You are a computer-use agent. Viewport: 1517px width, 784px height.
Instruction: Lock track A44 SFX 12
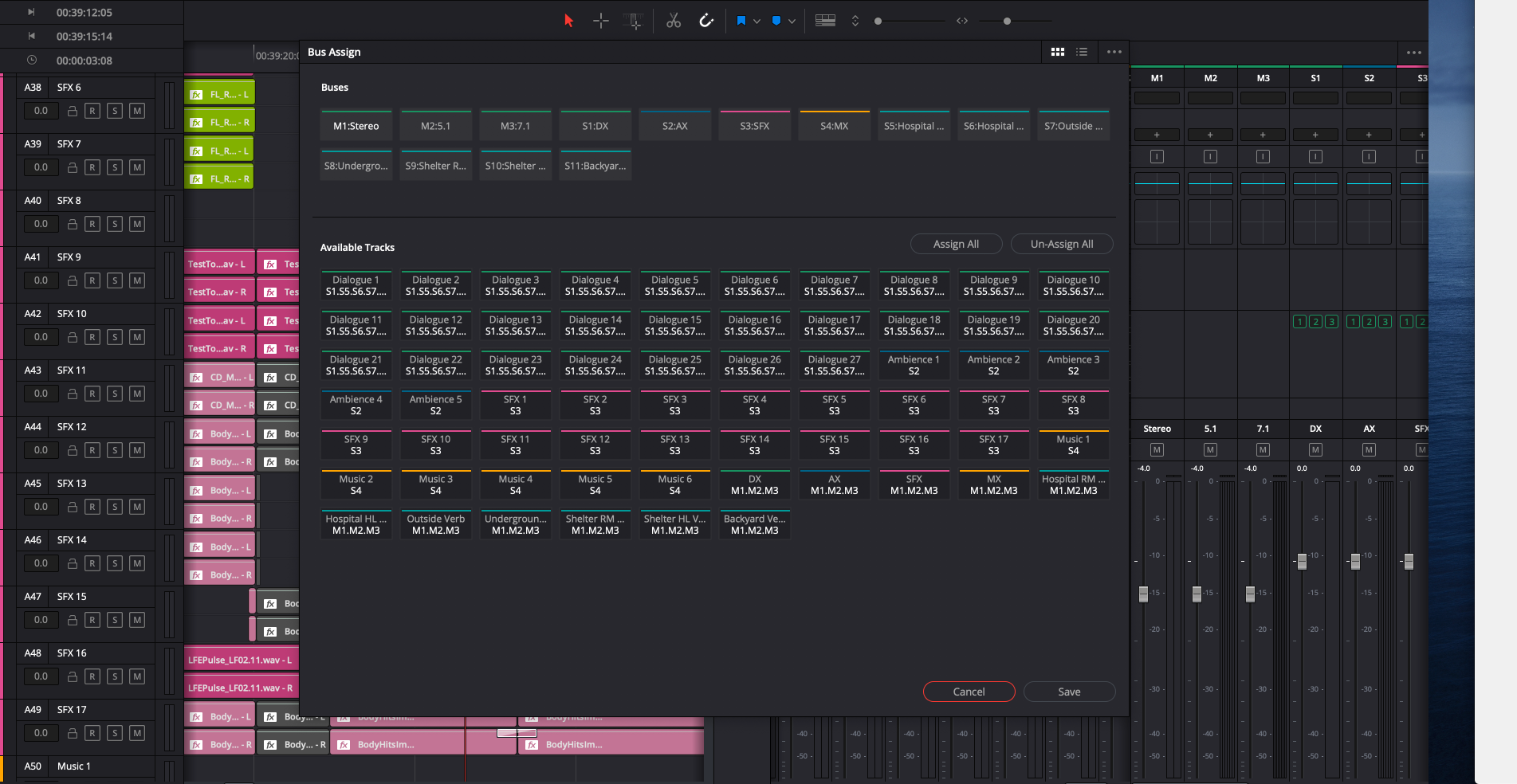72,450
